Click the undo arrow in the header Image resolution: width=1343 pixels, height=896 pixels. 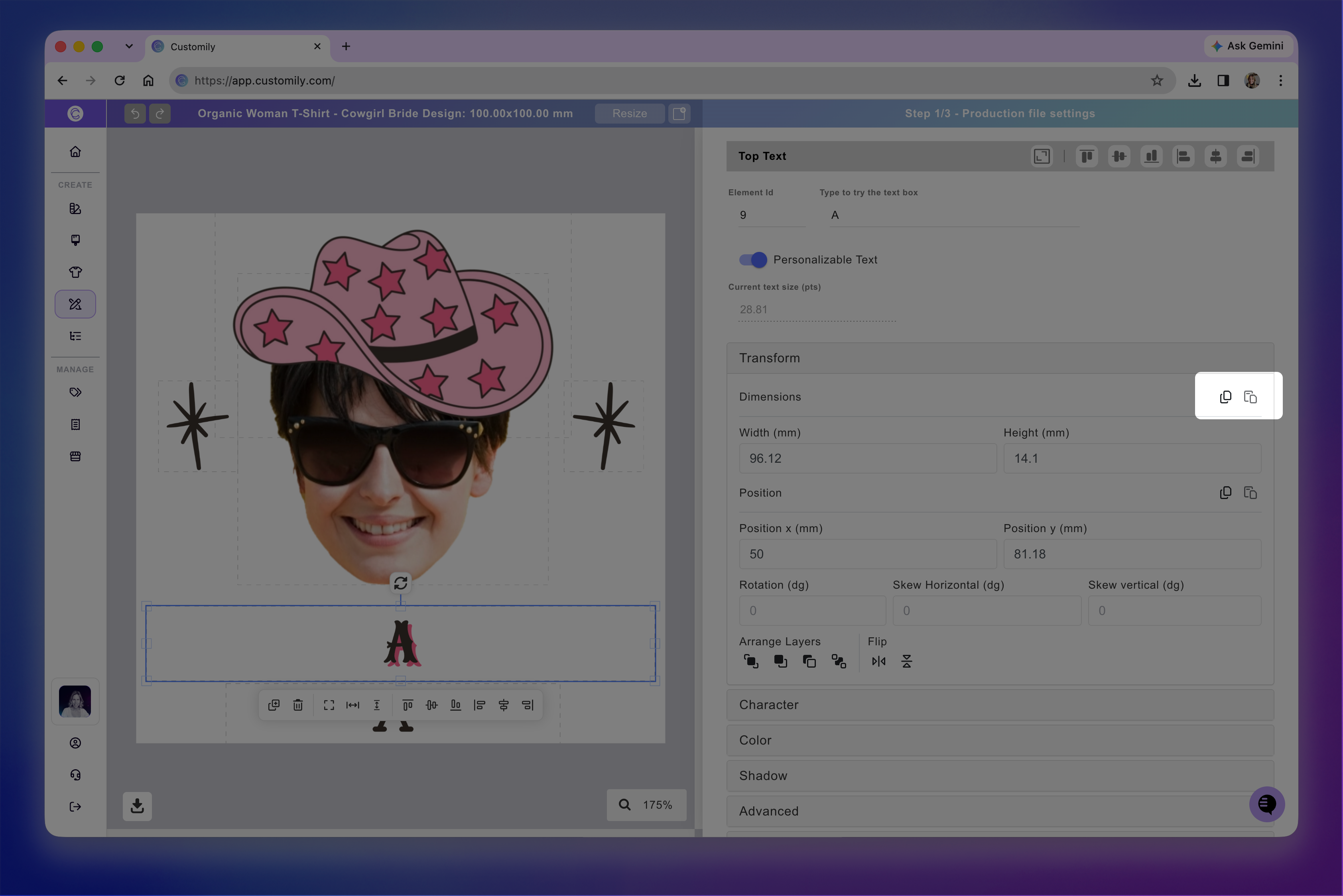pos(135,114)
